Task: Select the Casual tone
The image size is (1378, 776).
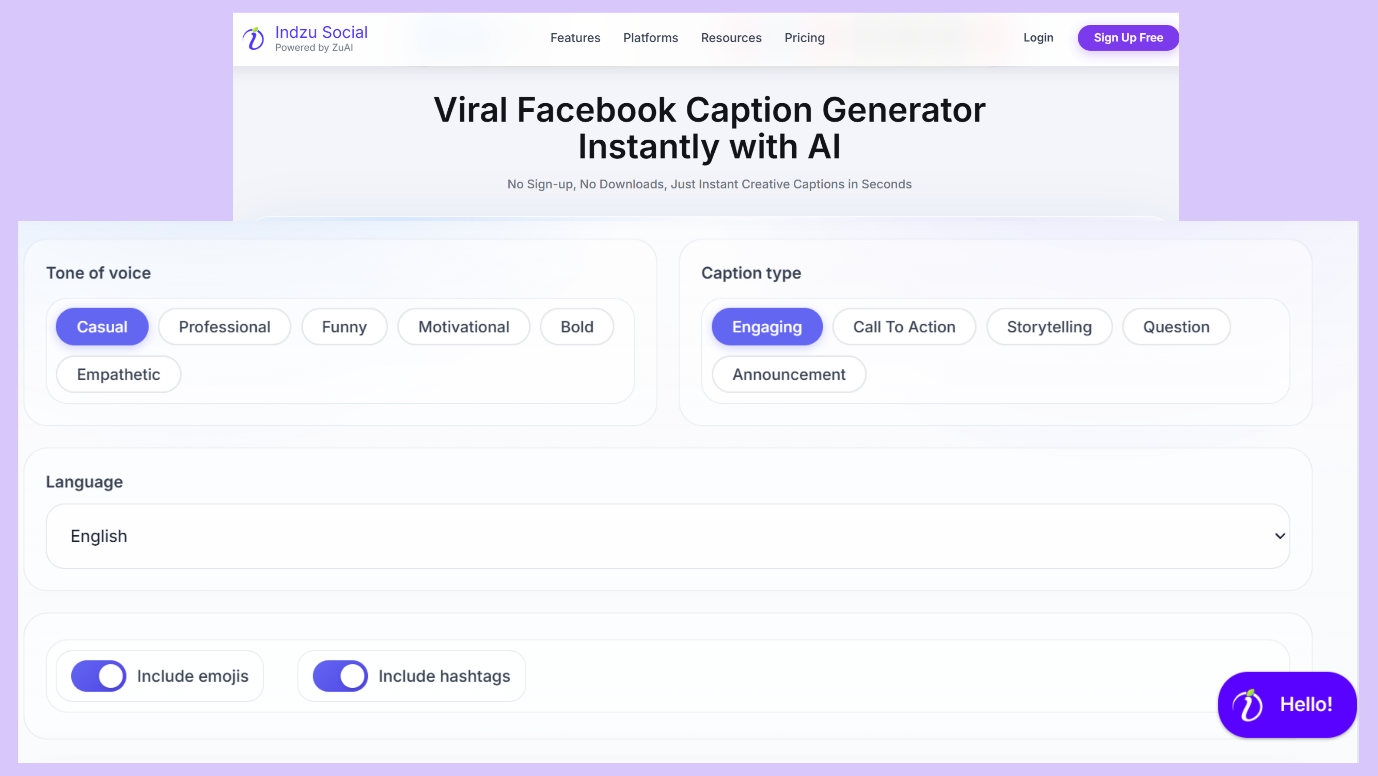Action: tap(102, 327)
